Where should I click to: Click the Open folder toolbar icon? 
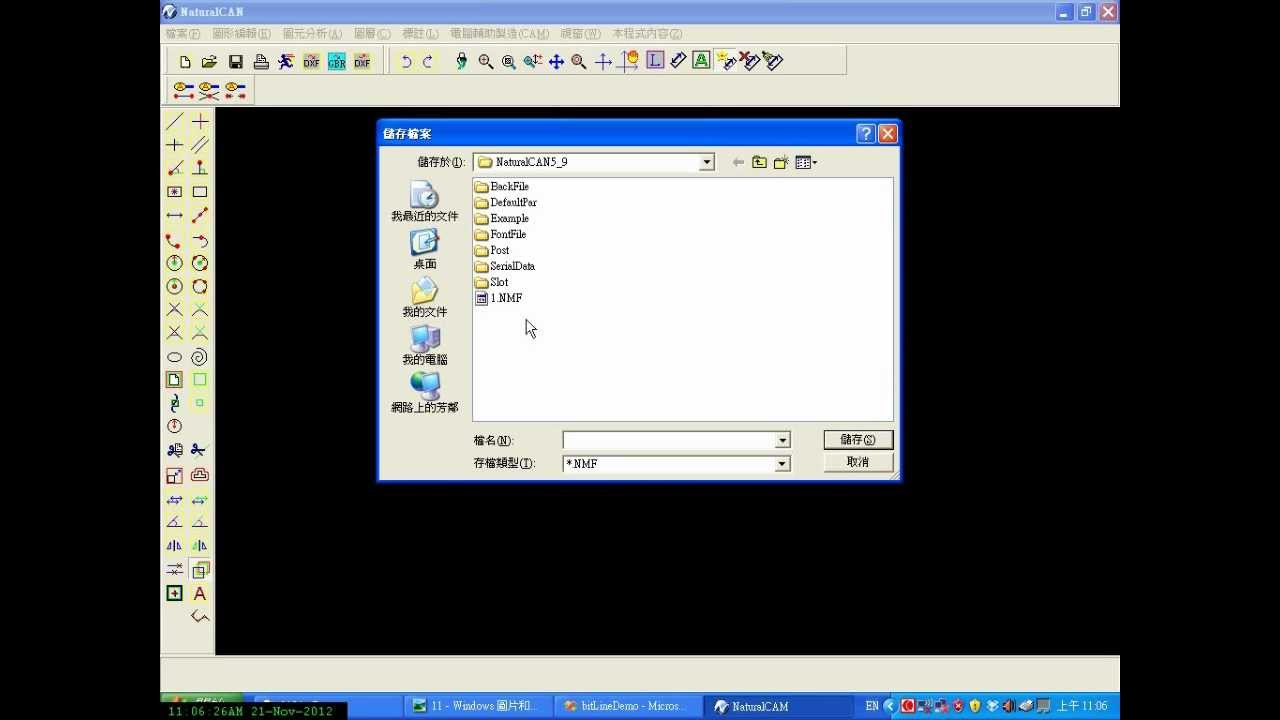pos(209,62)
